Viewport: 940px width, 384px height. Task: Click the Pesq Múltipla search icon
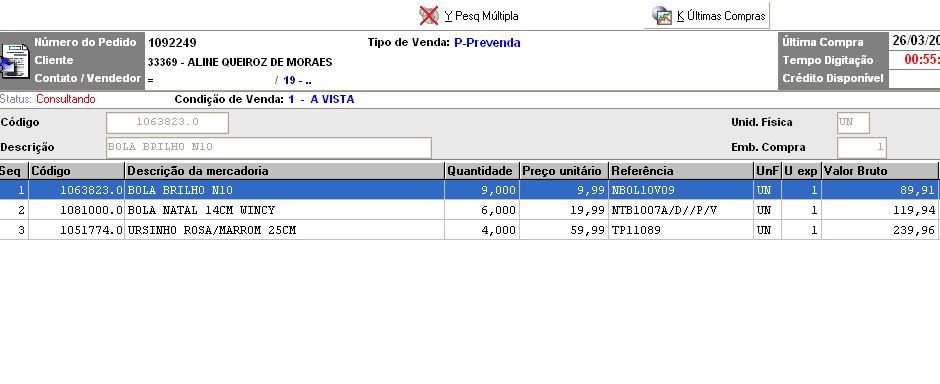429,16
